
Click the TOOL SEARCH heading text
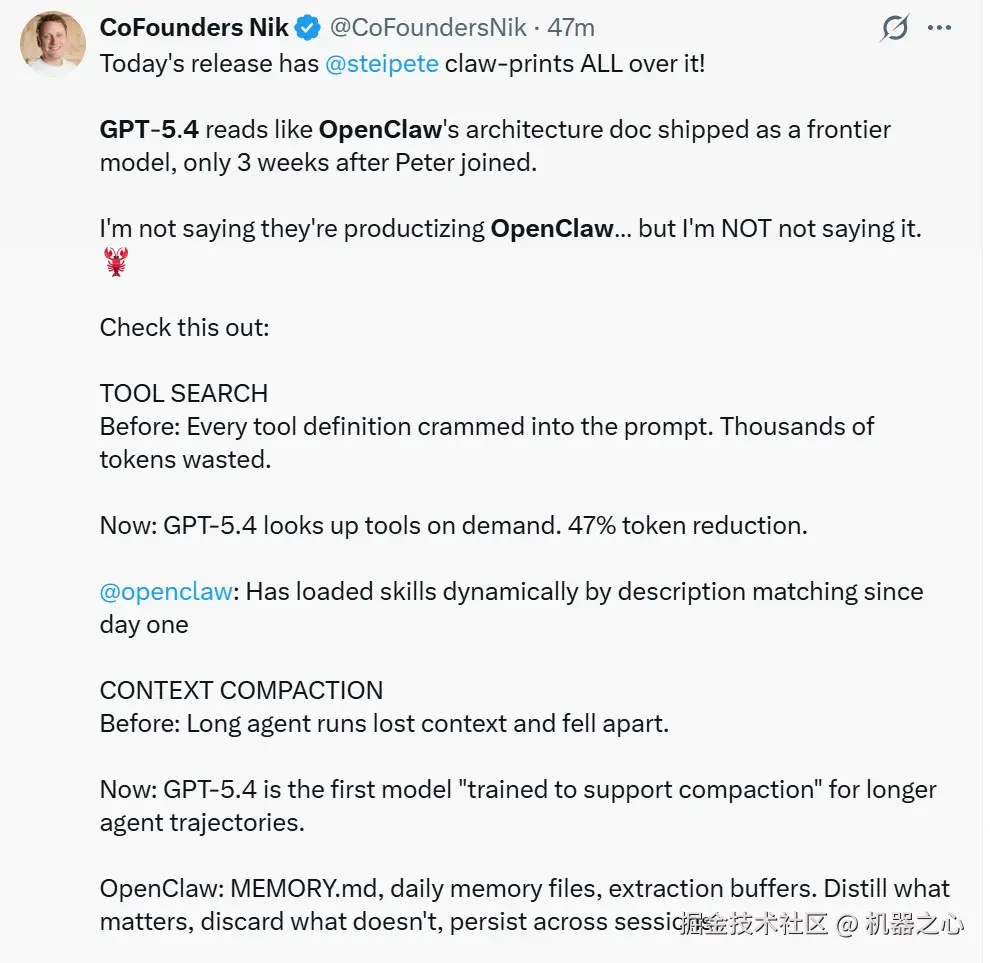click(x=184, y=393)
